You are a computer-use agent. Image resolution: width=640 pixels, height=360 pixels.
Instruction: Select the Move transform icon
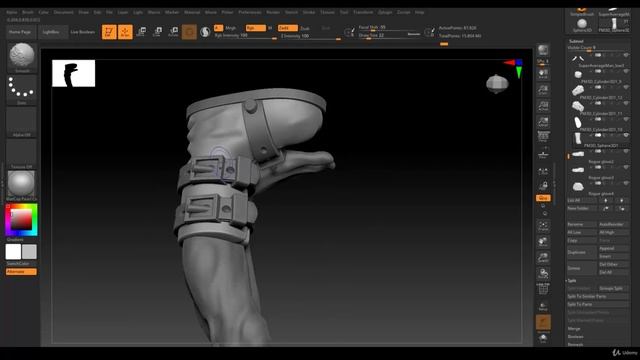[142, 32]
